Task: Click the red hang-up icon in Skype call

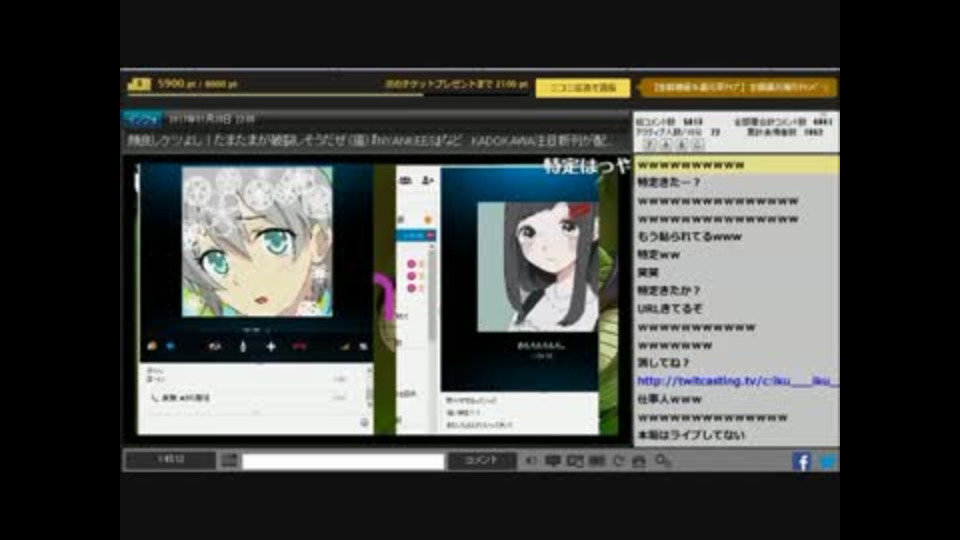Action: click(299, 347)
